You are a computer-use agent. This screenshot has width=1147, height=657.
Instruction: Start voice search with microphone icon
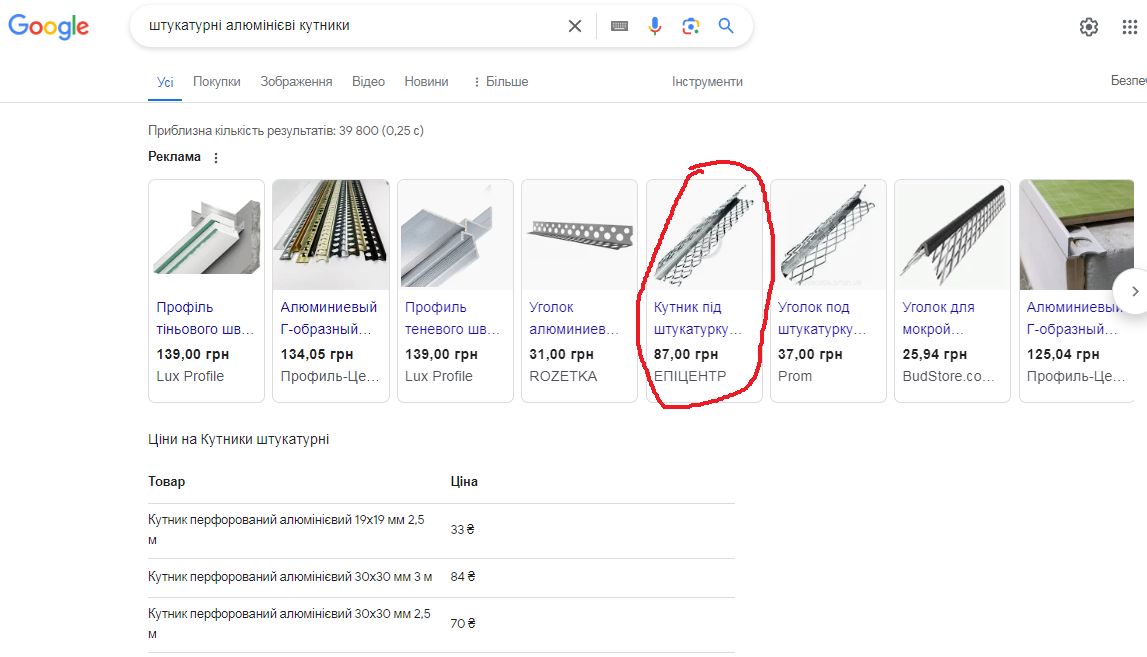(655, 26)
